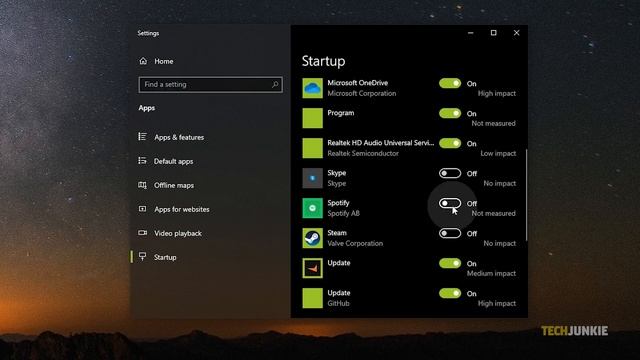Click the Medium impact Update app icon
This screenshot has width=640, height=360.
pyautogui.click(x=313, y=268)
